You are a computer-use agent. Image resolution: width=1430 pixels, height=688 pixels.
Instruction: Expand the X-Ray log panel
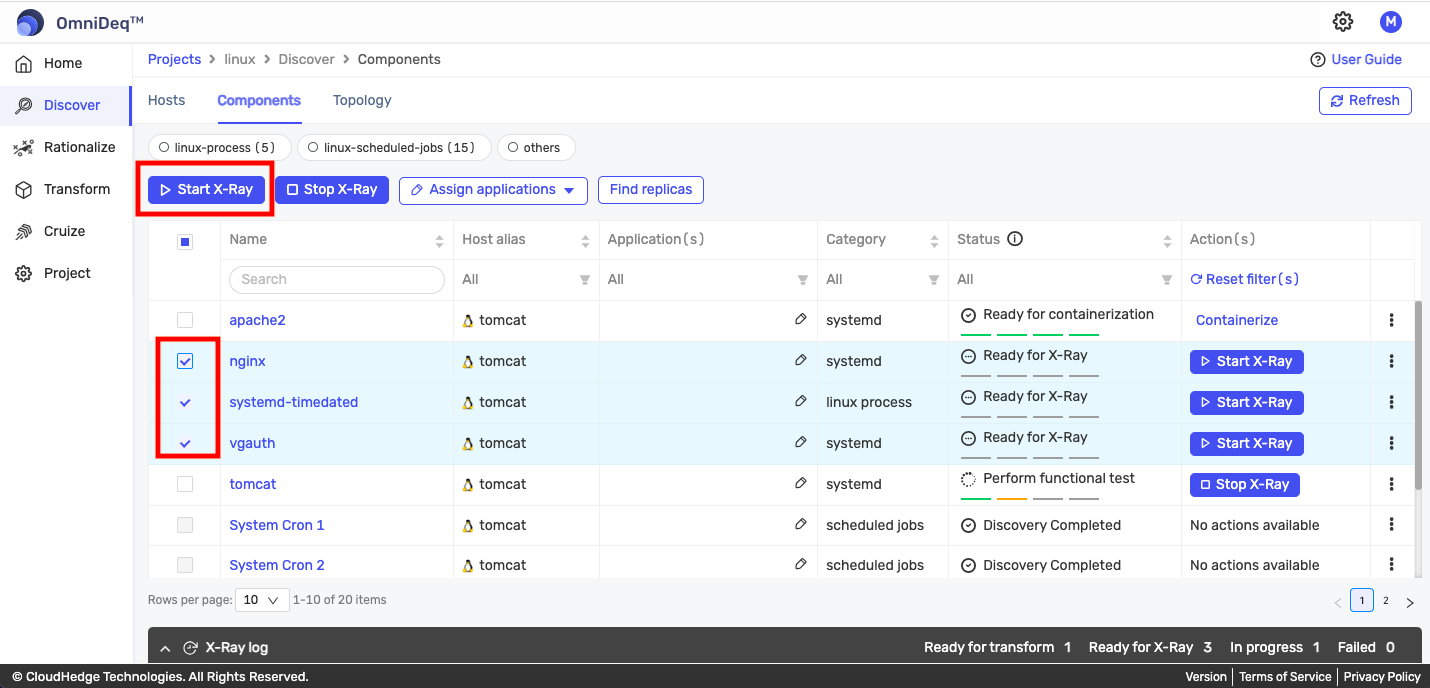pos(166,648)
